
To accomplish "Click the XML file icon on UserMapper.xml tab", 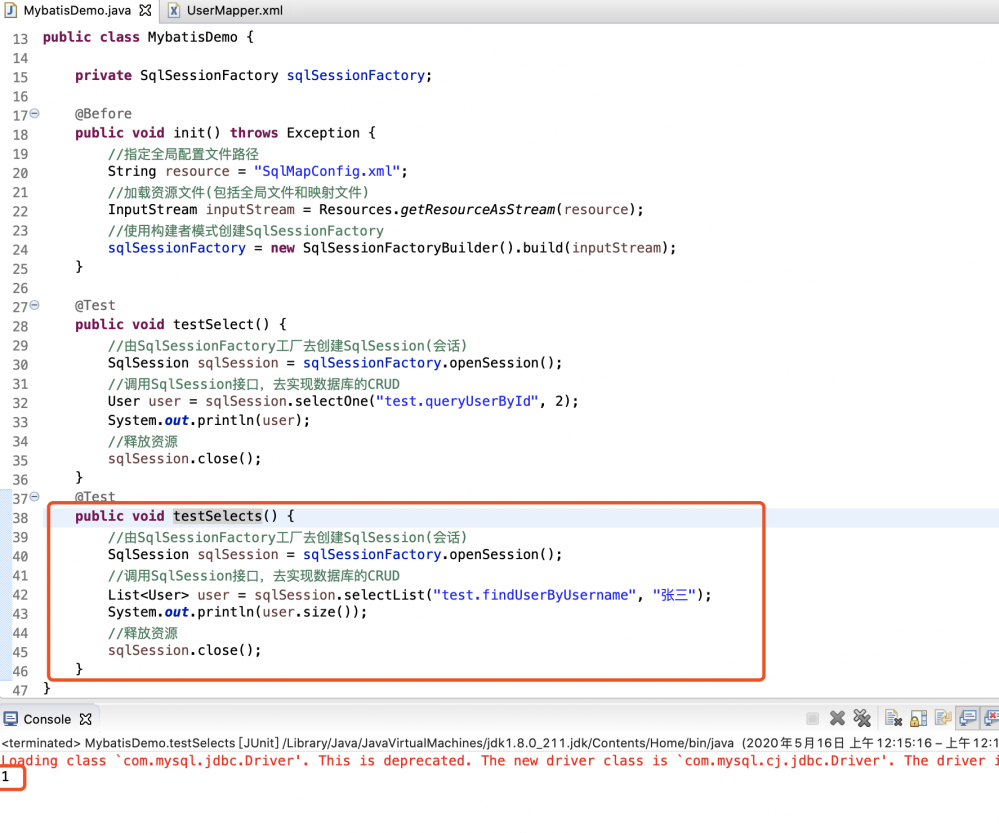I will point(173,10).
